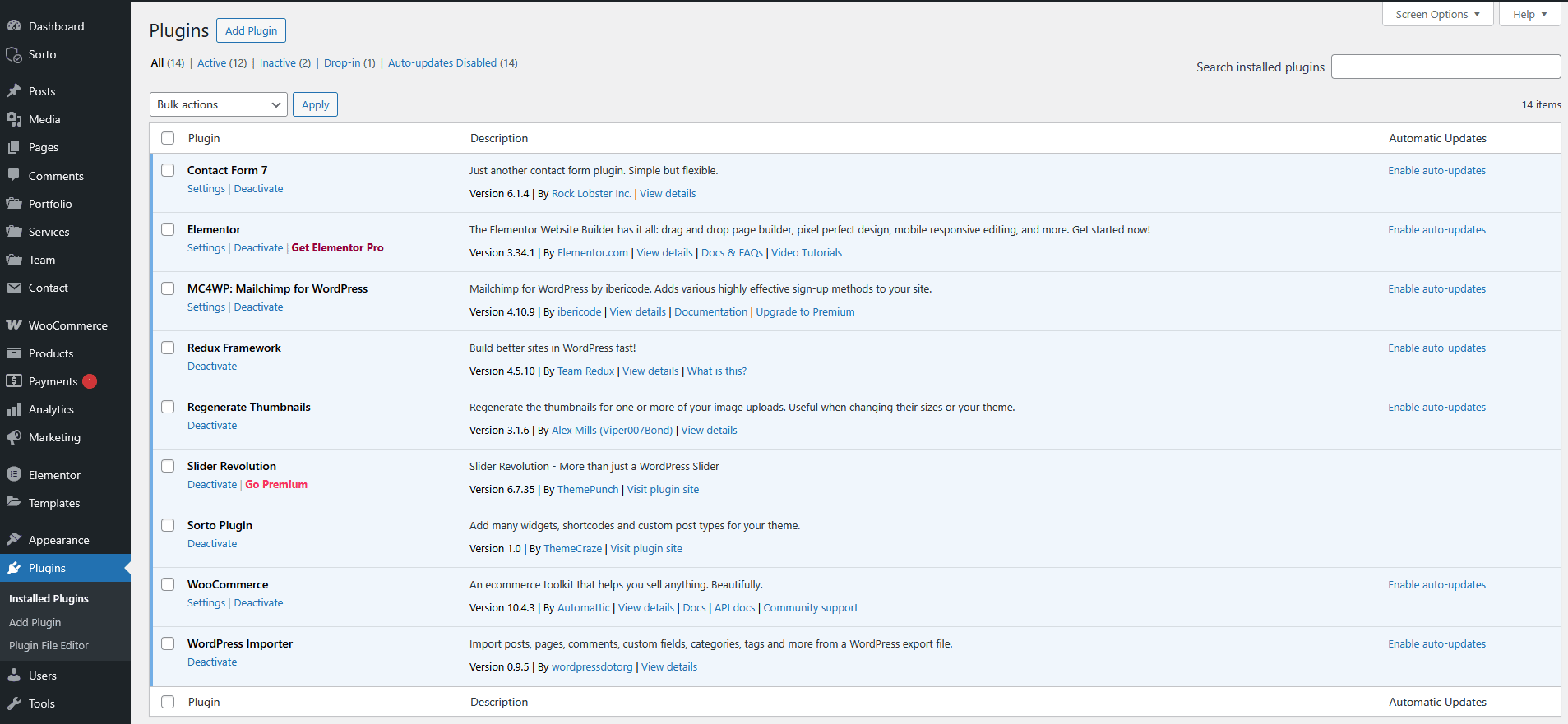Expand the Screen Options panel
The height and width of the screenshot is (724, 1568).
(1437, 14)
